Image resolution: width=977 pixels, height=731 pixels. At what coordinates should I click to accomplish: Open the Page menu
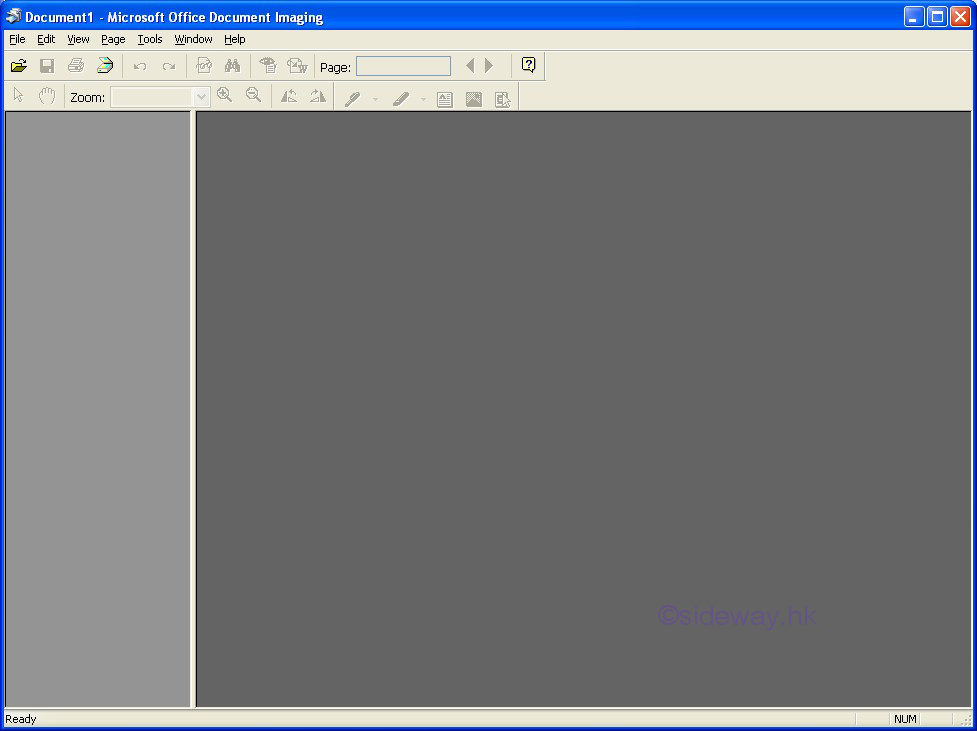(x=113, y=39)
